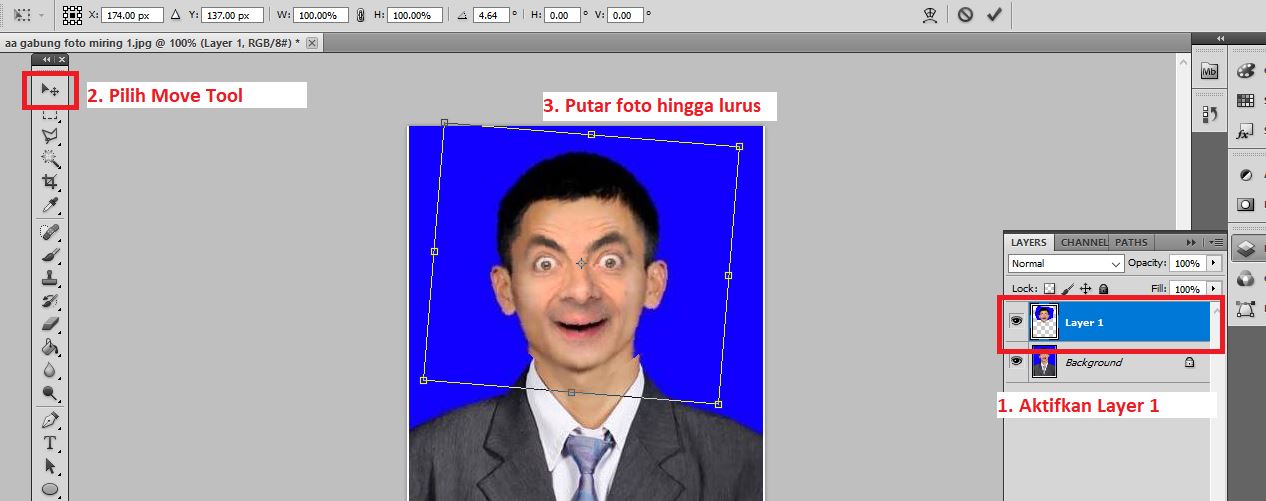Open the Swatches panel grid icon
This screenshot has width=1266, height=501.
point(1246,101)
